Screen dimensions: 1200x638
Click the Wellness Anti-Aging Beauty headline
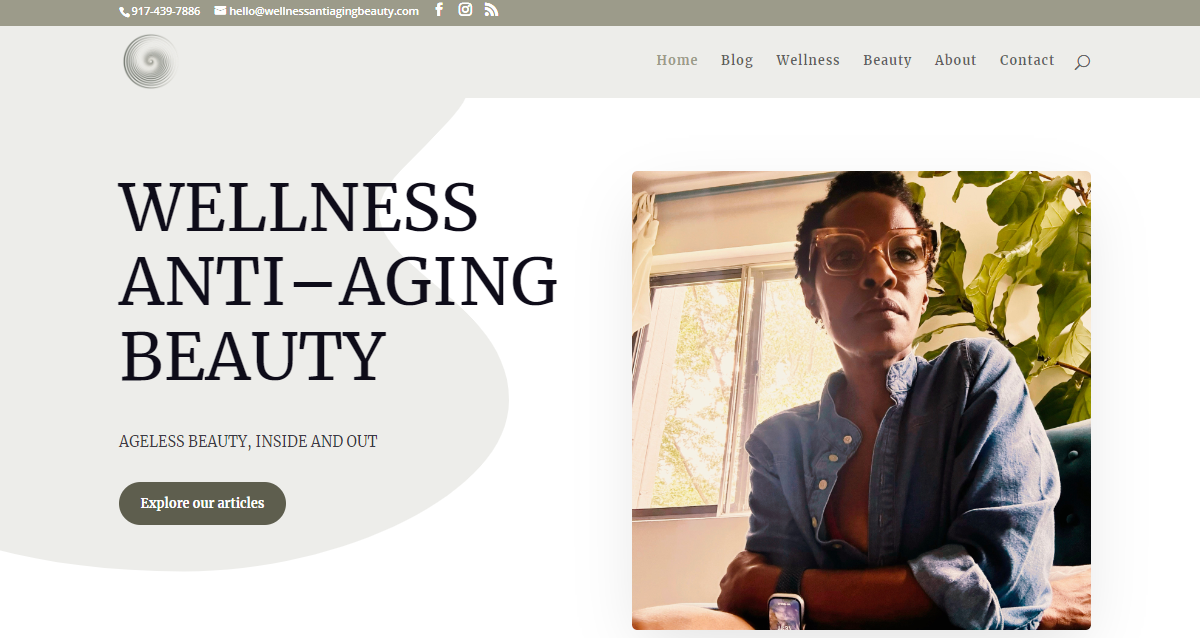tap(338, 282)
